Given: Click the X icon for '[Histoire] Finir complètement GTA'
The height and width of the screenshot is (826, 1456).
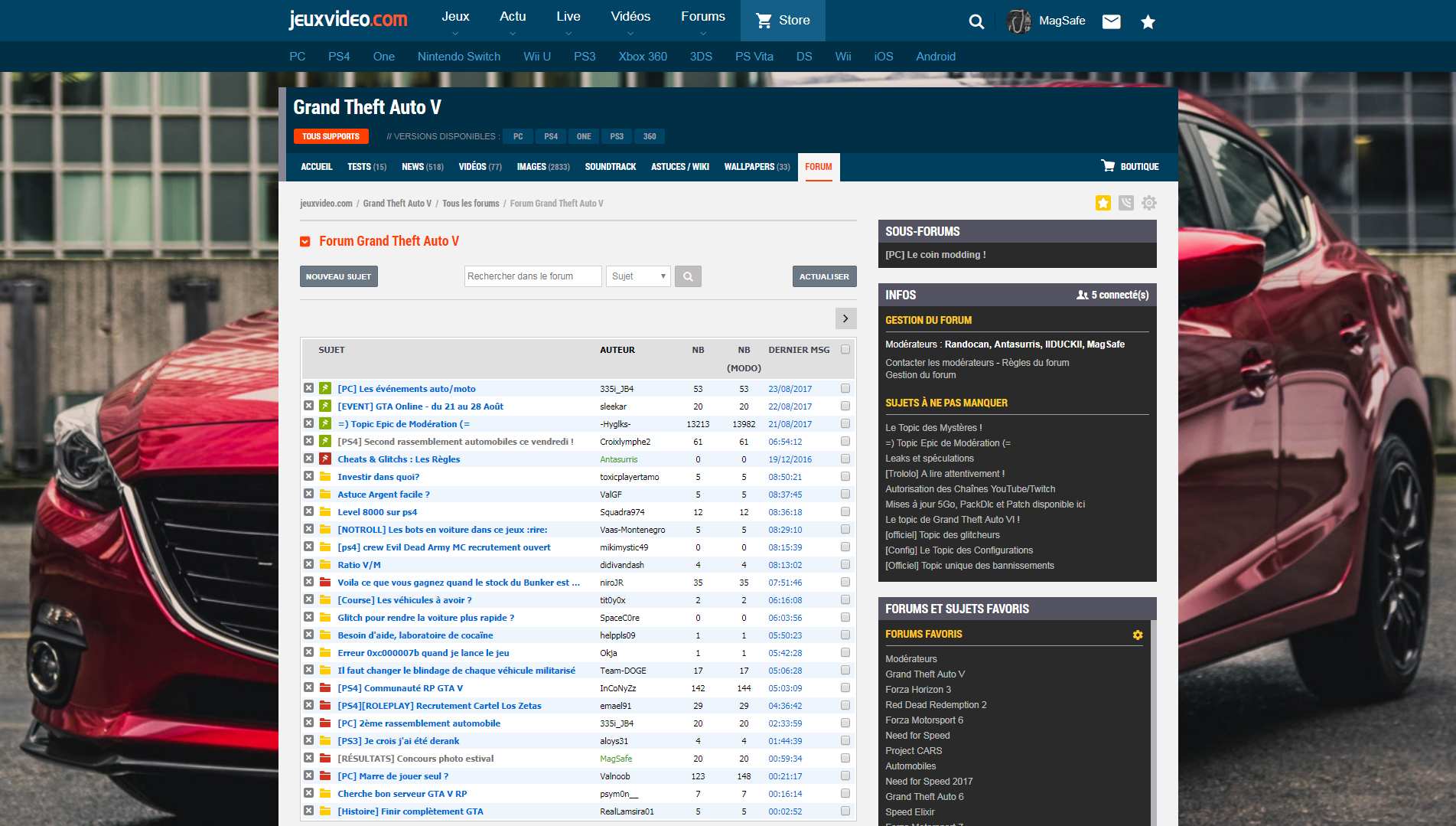Looking at the screenshot, I should (308, 811).
